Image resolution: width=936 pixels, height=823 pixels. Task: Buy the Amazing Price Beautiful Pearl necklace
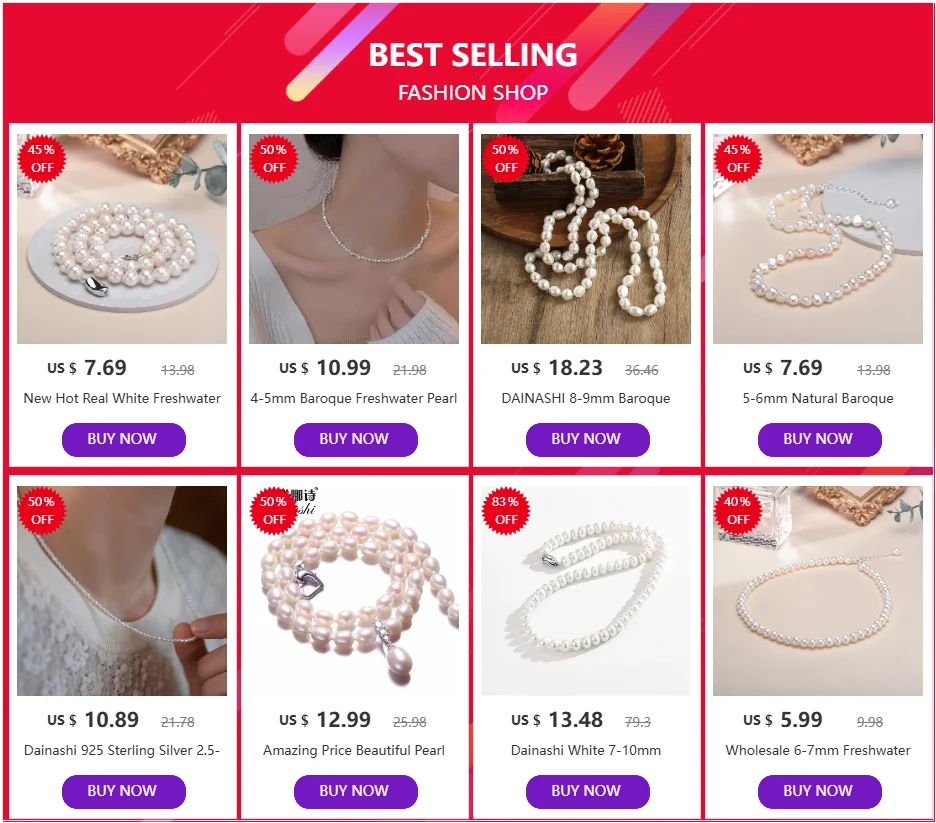[356, 792]
